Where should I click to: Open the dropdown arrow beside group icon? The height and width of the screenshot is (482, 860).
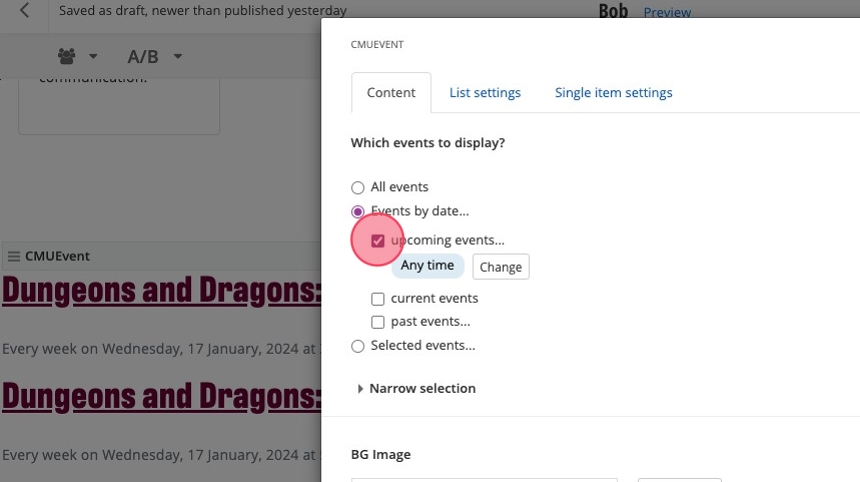[93, 56]
